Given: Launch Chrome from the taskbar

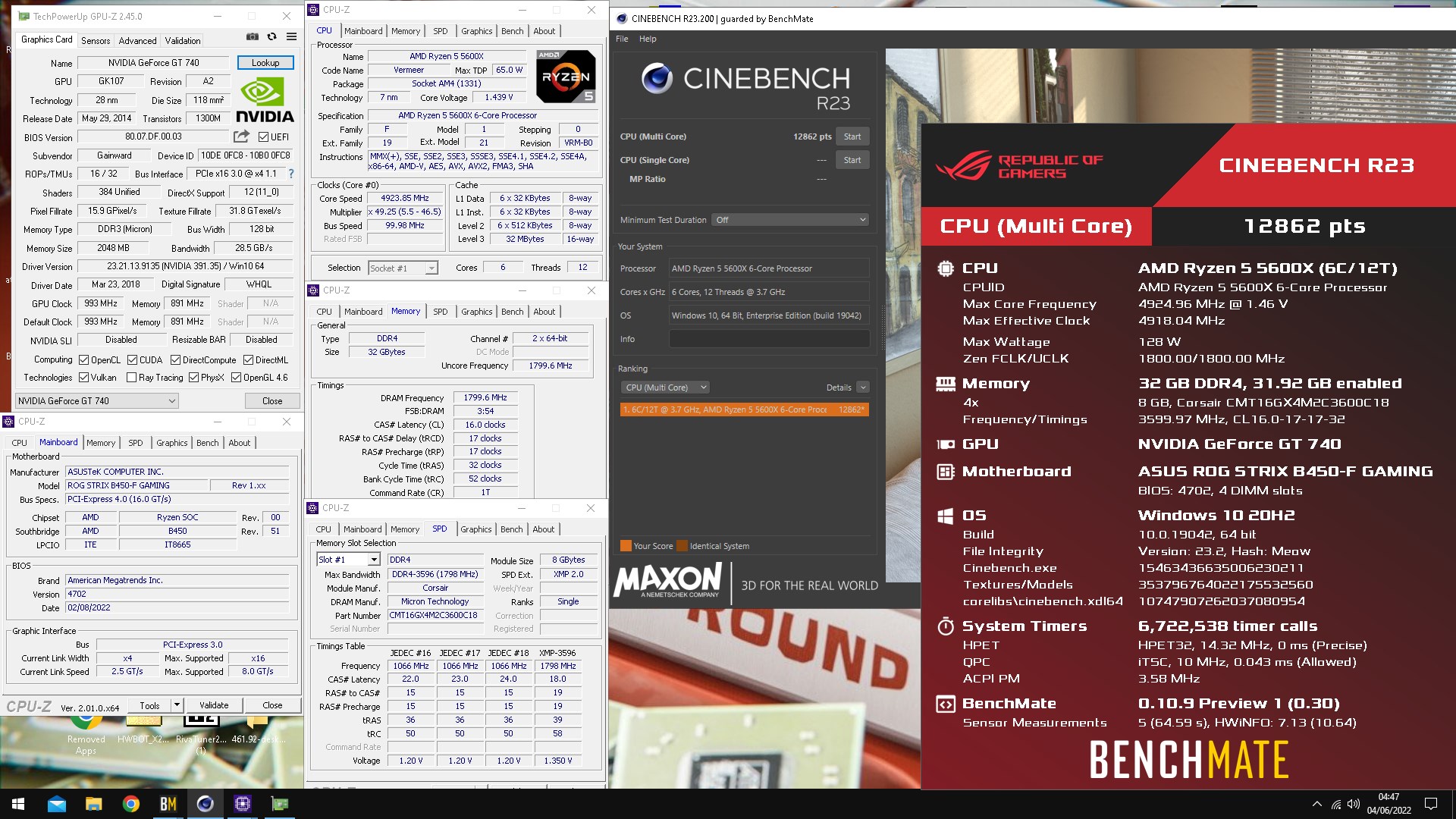Looking at the screenshot, I should [x=130, y=804].
